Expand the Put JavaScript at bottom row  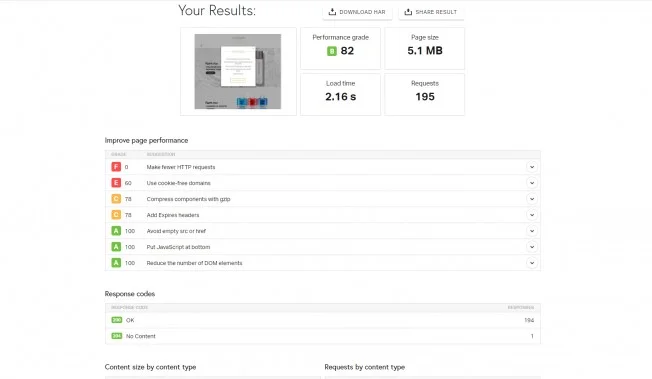pos(532,247)
